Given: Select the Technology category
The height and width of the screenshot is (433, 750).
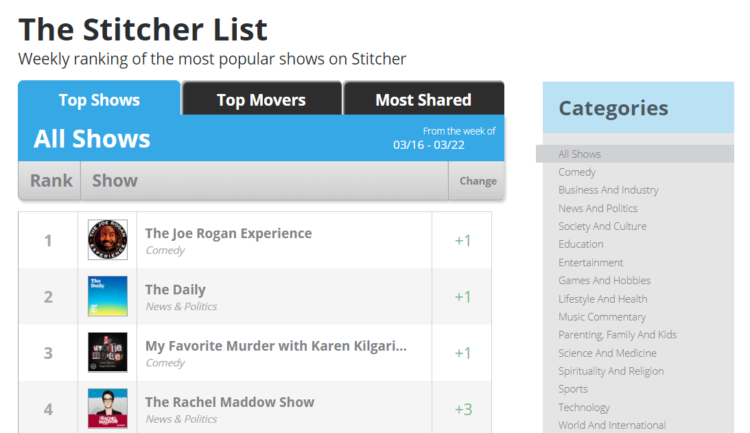Looking at the screenshot, I should pyautogui.click(x=584, y=407).
